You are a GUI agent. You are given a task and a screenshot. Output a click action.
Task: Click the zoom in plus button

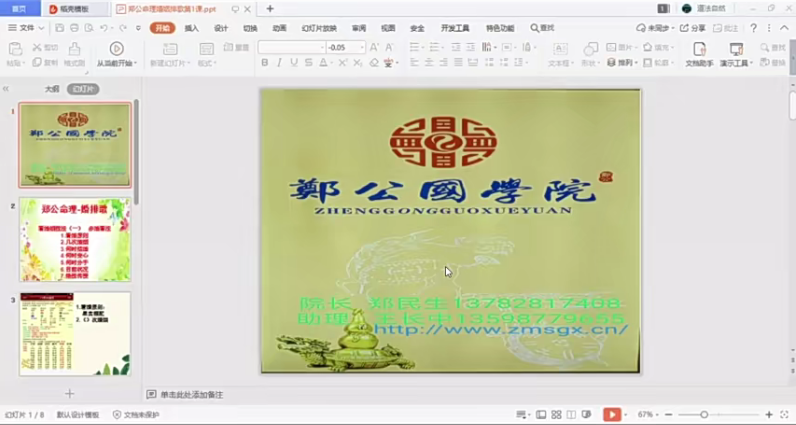tap(769, 415)
